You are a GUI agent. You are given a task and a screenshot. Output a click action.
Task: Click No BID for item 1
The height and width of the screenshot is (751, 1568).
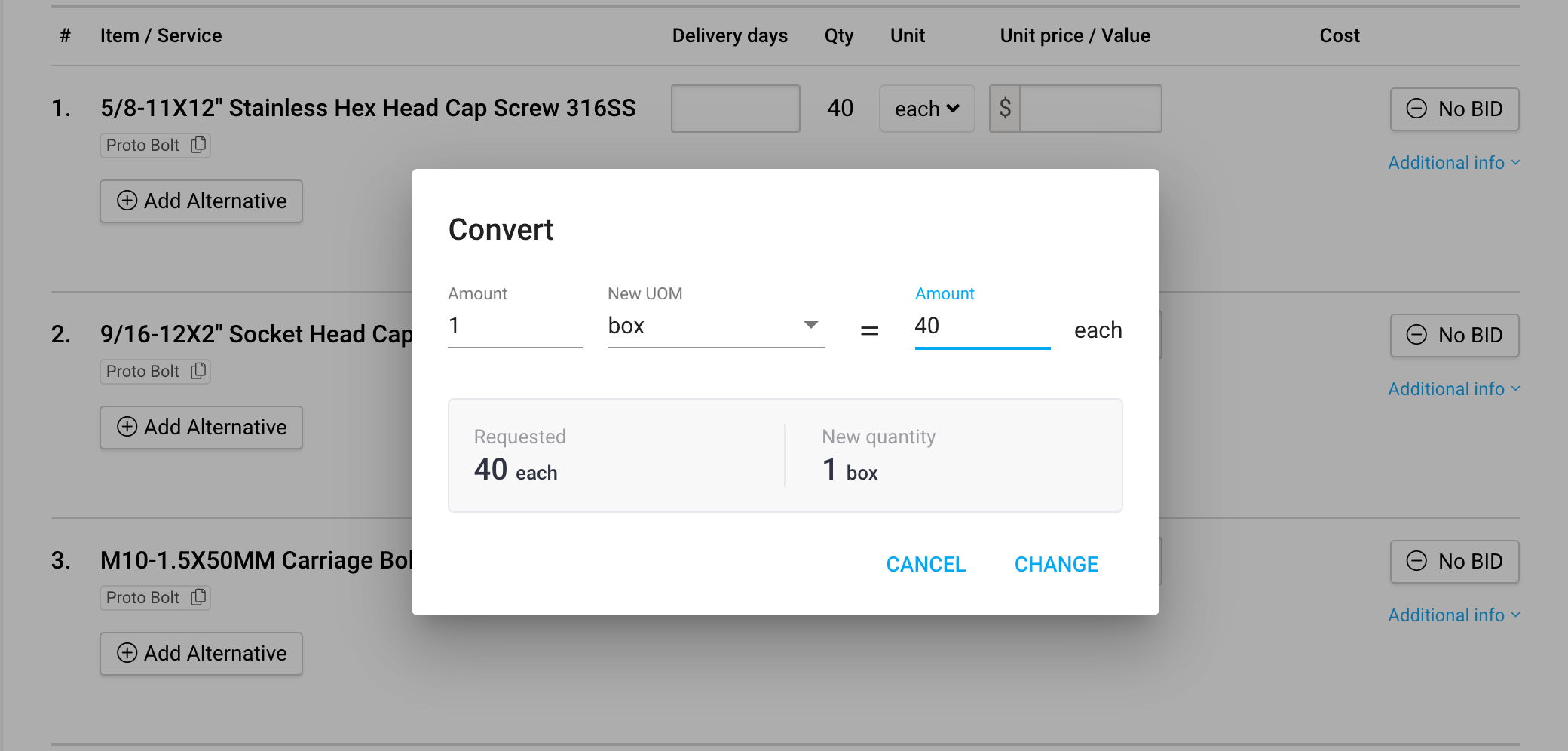(1454, 109)
